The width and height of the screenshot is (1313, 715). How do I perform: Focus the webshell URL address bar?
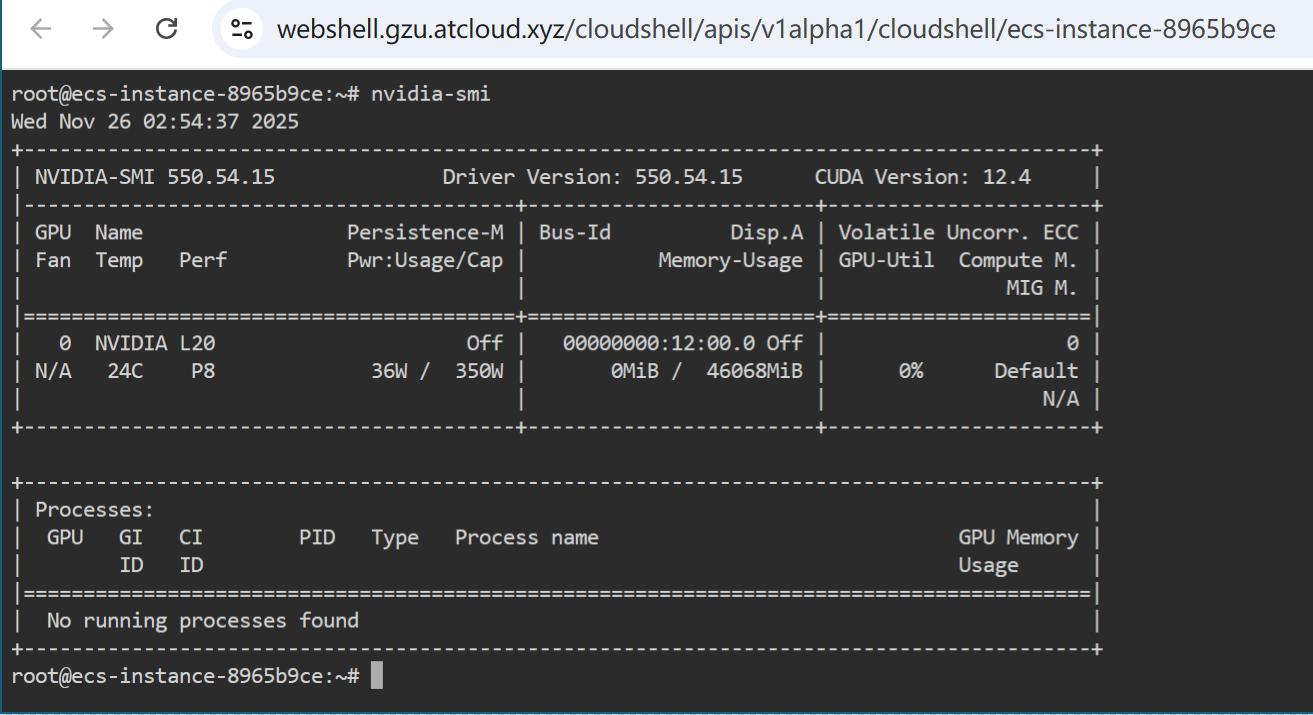775,29
